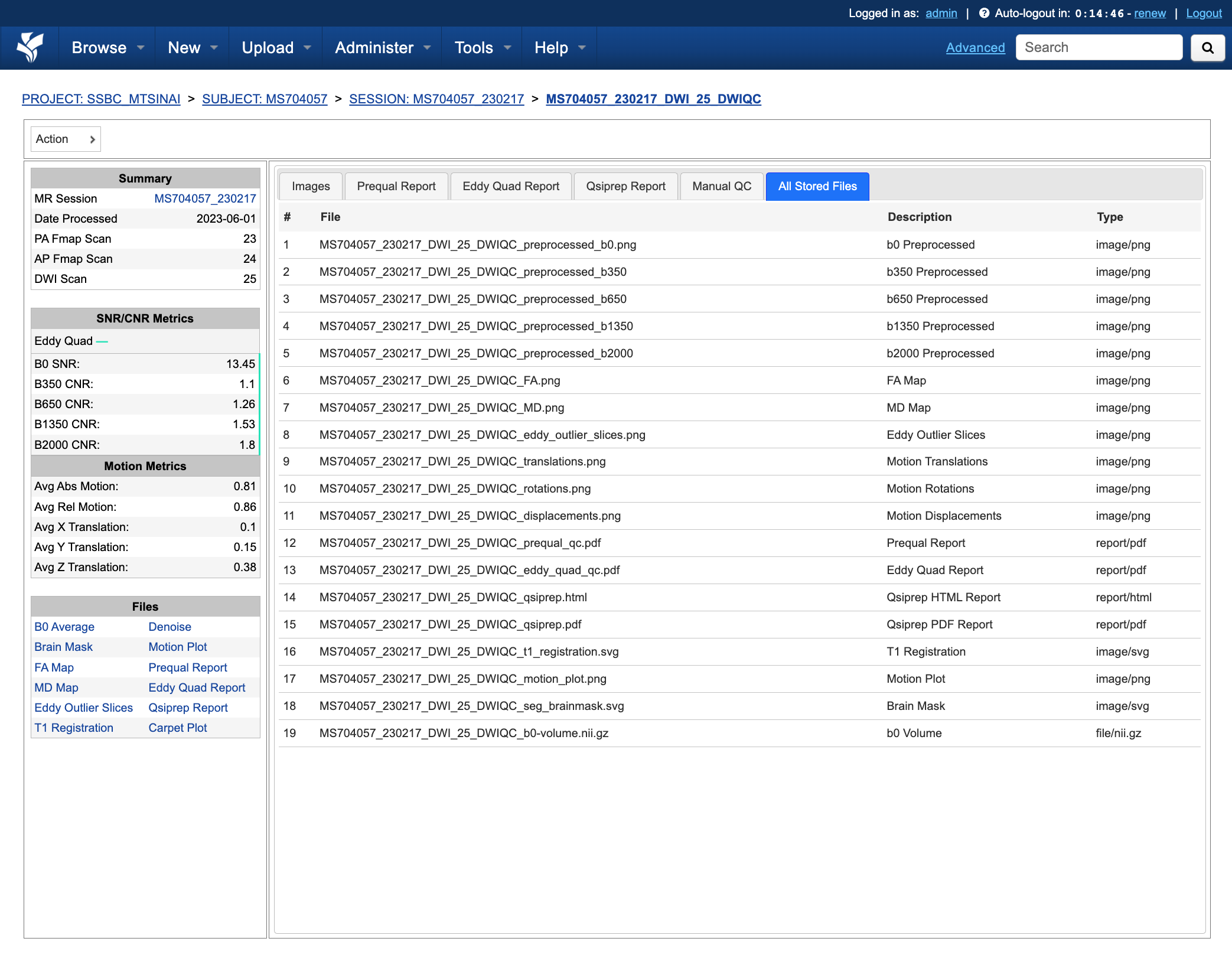
Task: Click the Logout link
Action: point(1204,13)
